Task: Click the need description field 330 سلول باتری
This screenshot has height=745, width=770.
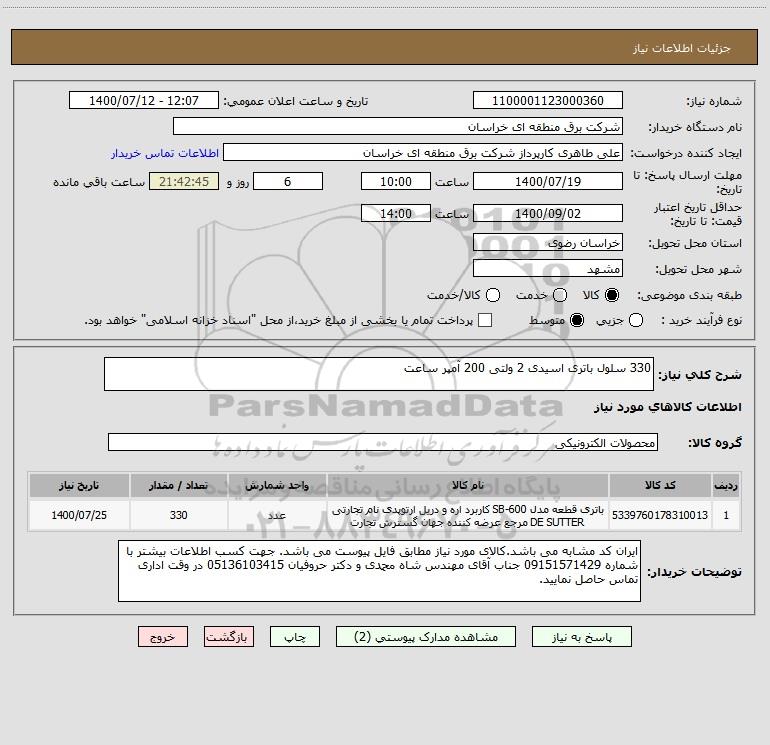Action: [379, 374]
